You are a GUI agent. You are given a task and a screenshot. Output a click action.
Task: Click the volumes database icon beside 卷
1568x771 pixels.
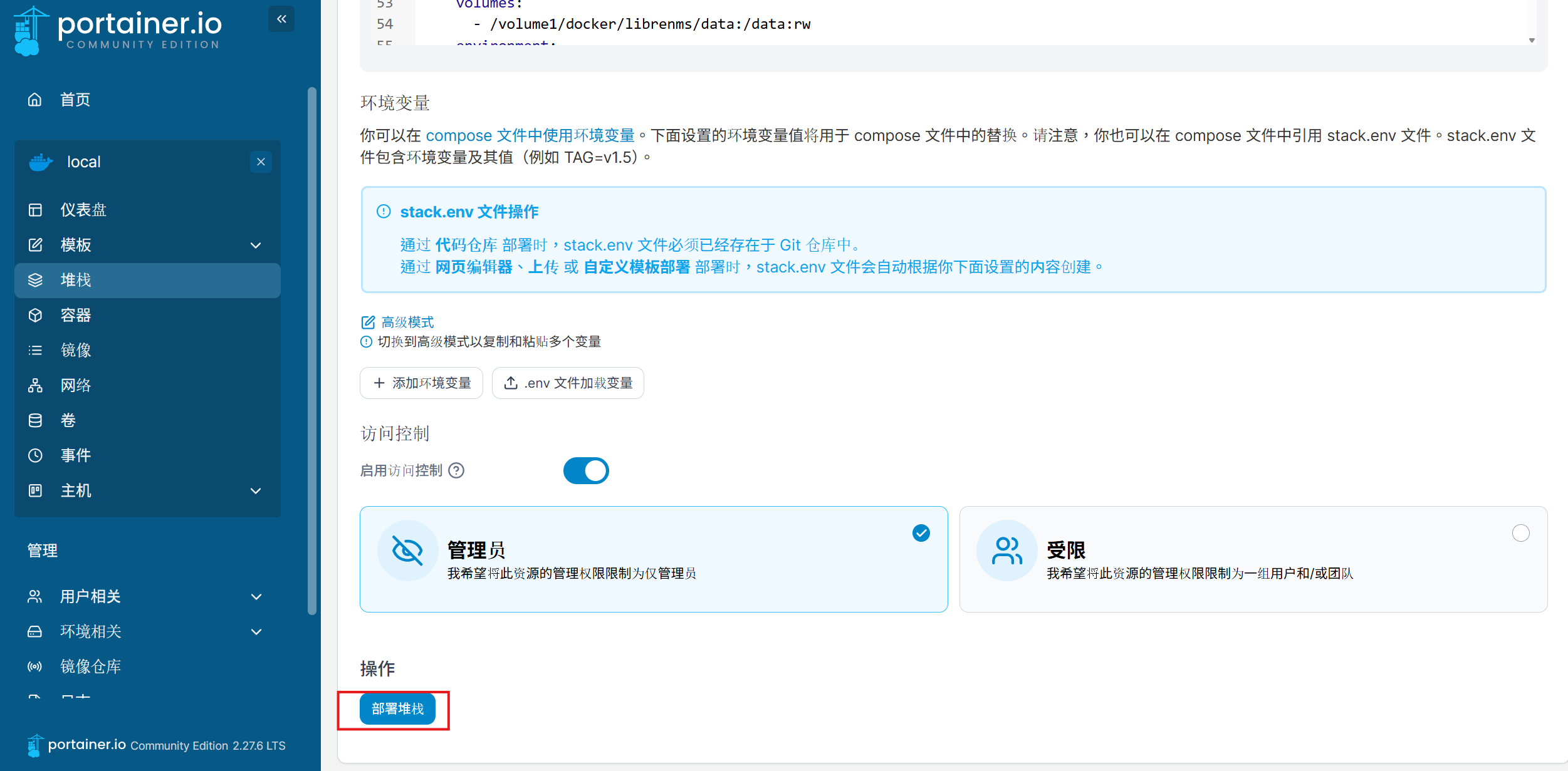click(35, 420)
